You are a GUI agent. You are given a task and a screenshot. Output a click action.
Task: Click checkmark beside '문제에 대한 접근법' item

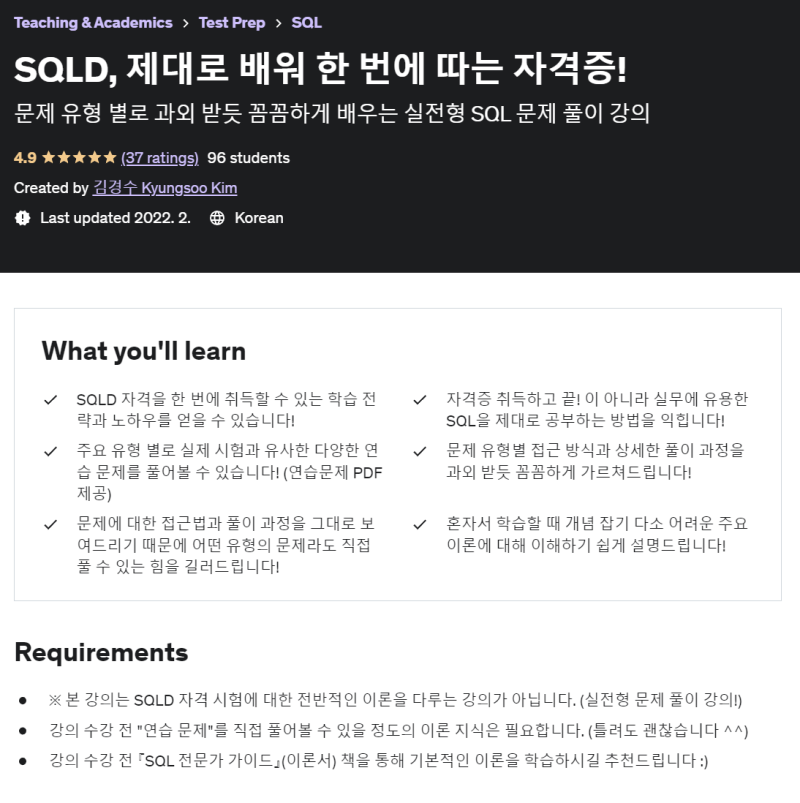[x=50, y=524]
